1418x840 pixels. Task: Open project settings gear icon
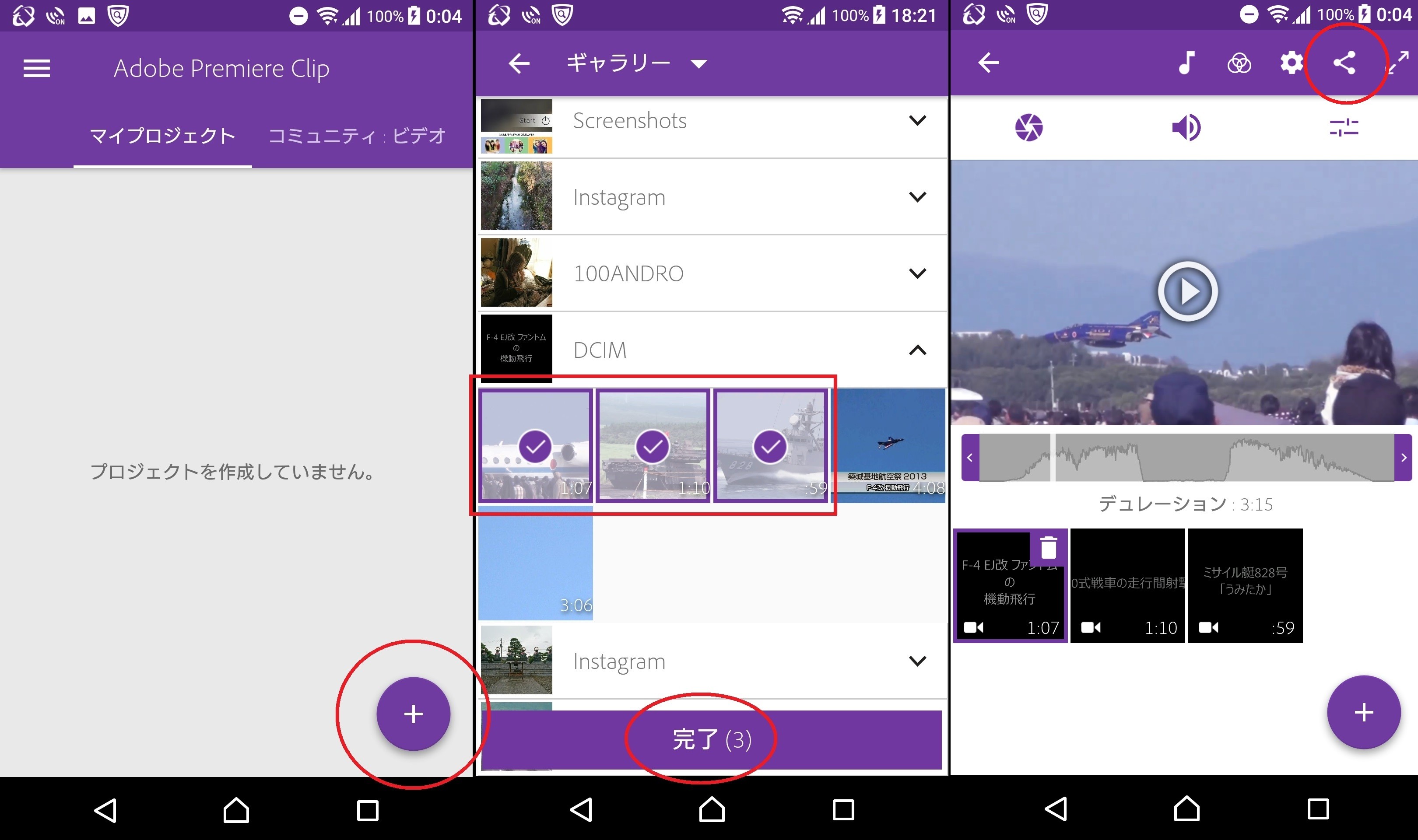pos(1292,63)
